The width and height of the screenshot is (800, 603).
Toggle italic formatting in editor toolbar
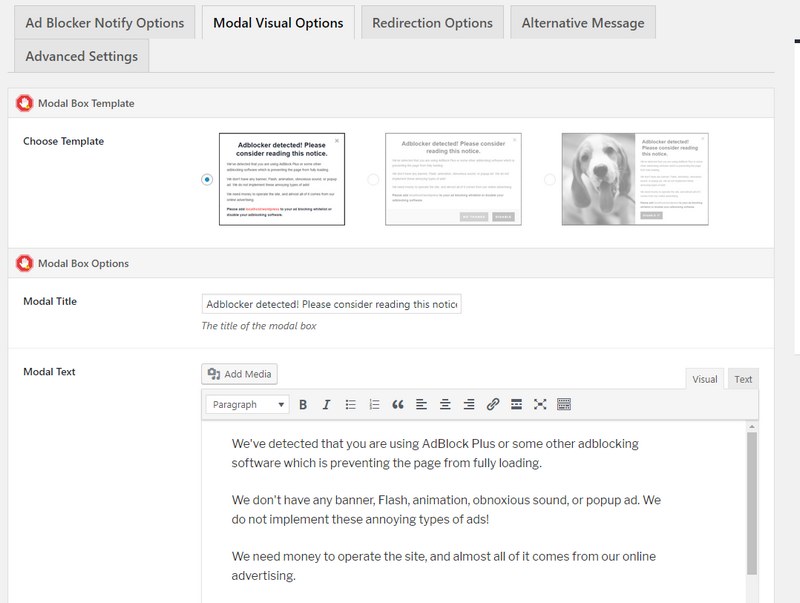tap(327, 405)
